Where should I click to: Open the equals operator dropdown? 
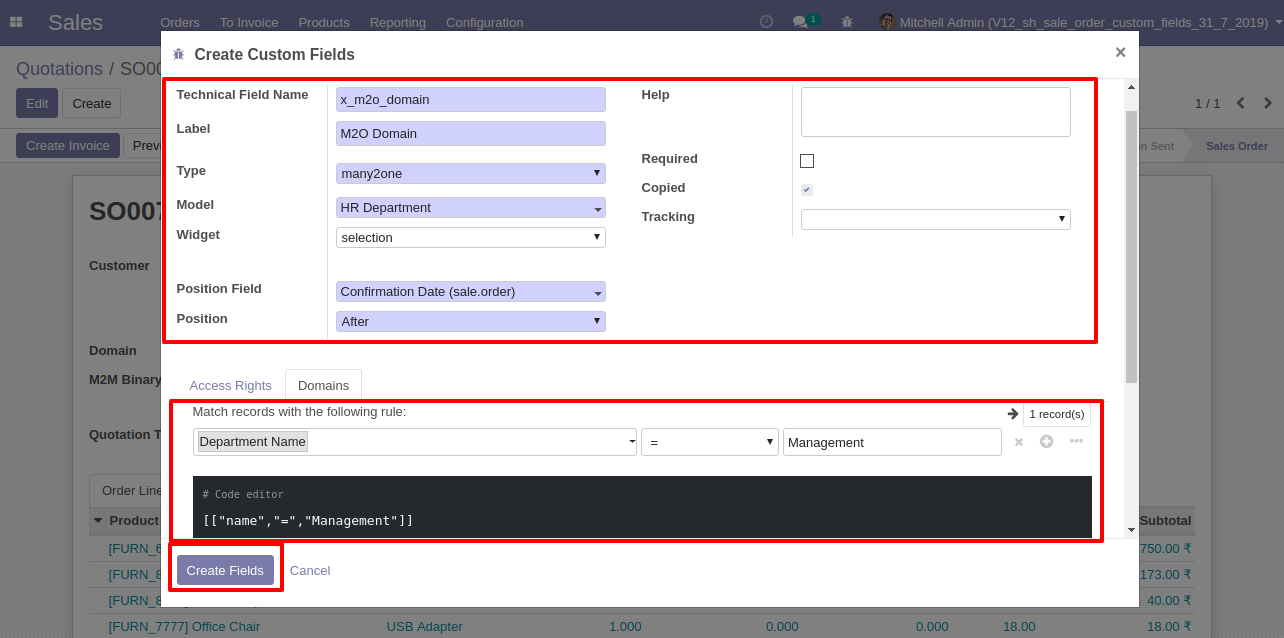tap(710, 442)
